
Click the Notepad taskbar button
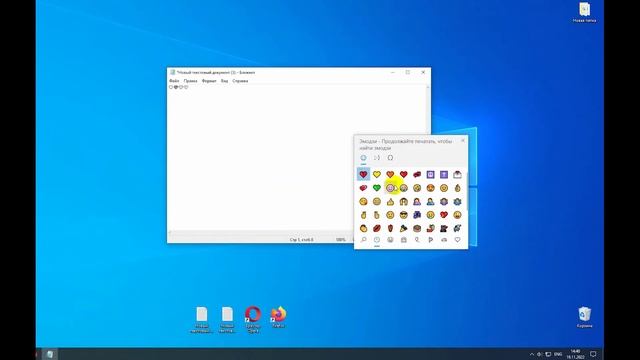pyautogui.click(x=50, y=354)
